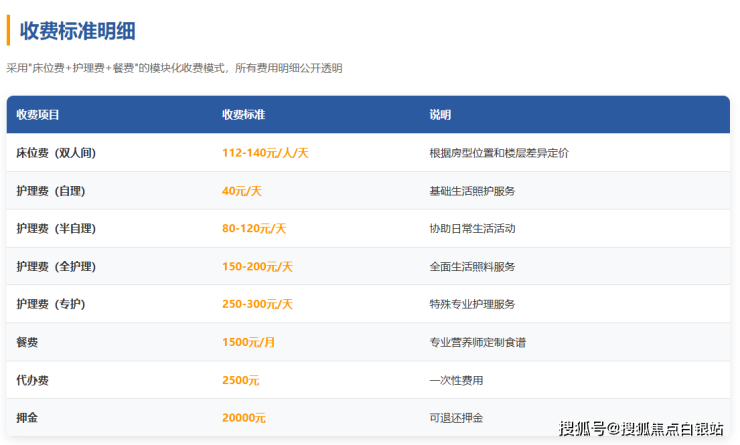The height and width of the screenshot is (445, 740).
Task: Click the 说明 column header
Action: [x=440, y=115]
